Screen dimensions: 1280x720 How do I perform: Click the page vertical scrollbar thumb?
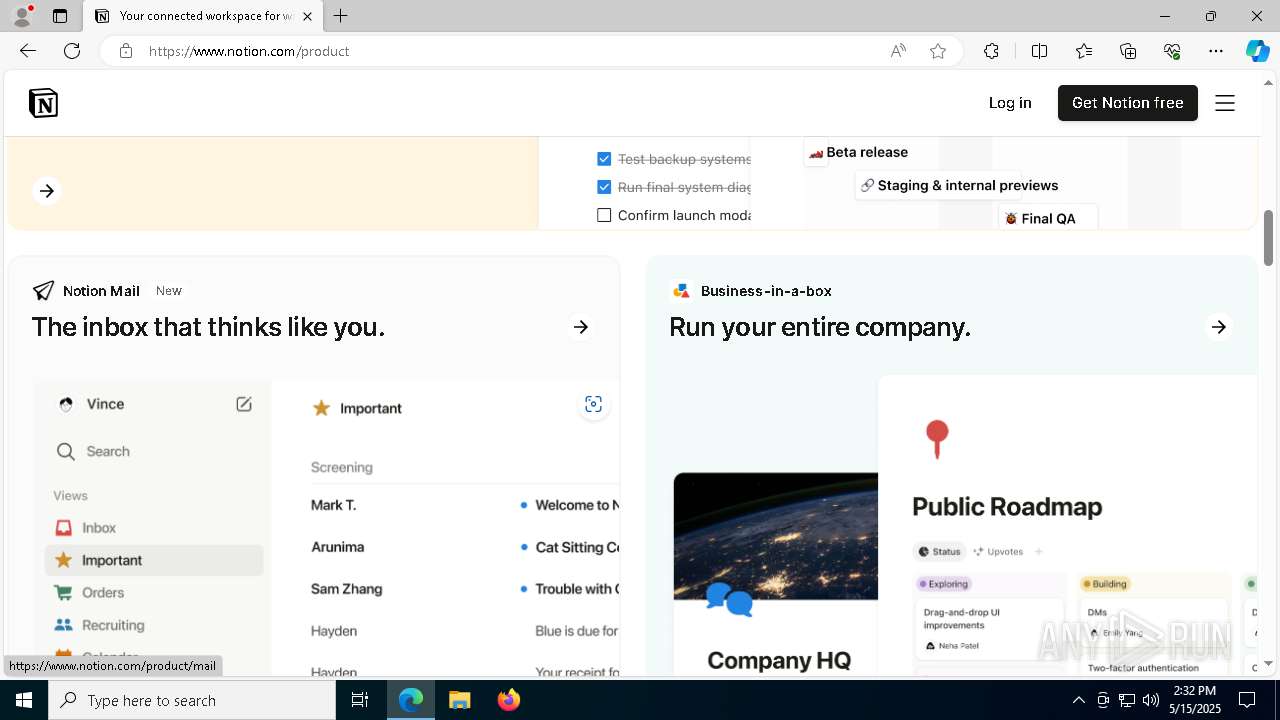pyautogui.click(x=1269, y=238)
